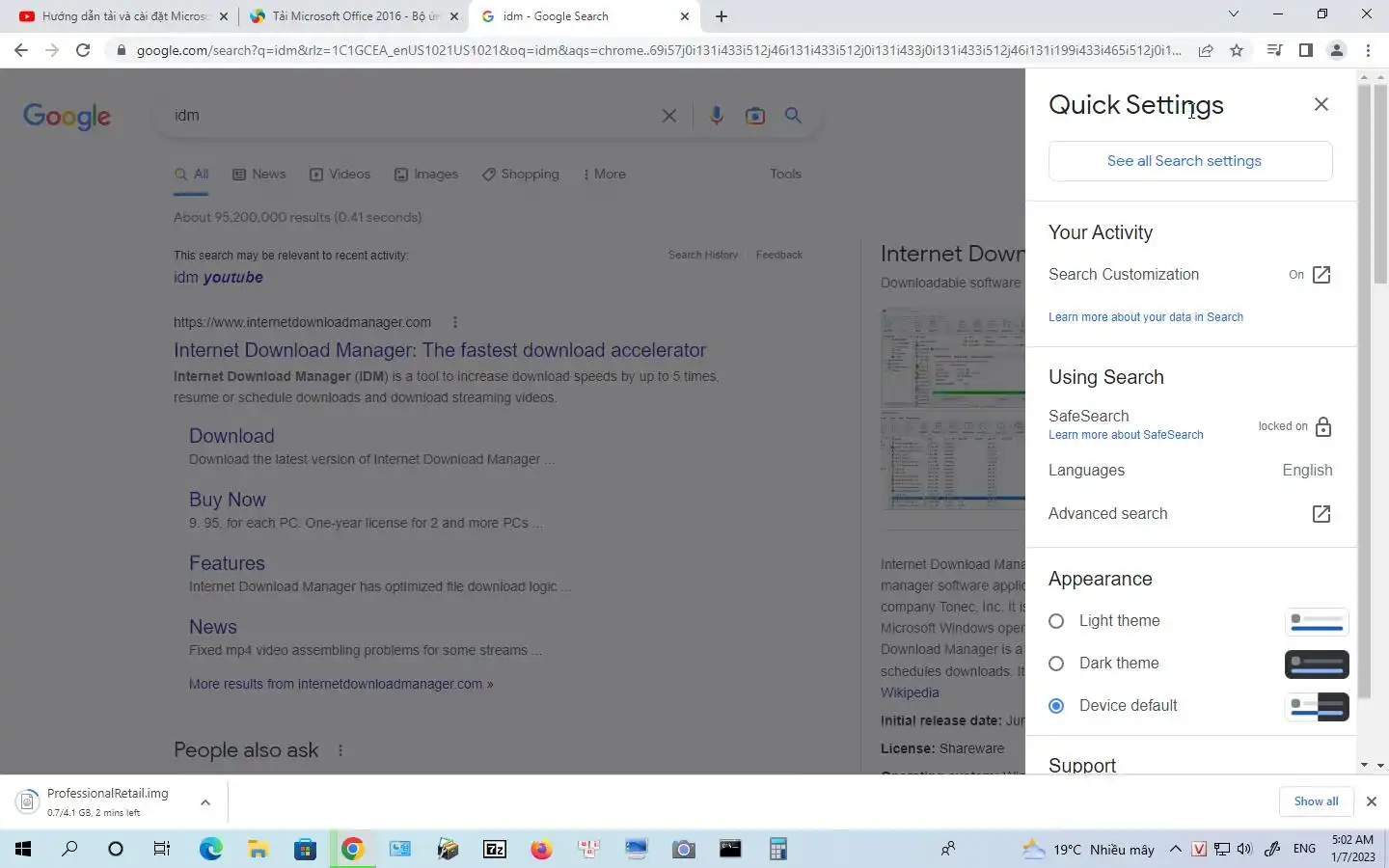Image resolution: width=1389 pixels, height=868 pixels.
Task: Switch to the News results tab
Action: (x=259, y=175)
